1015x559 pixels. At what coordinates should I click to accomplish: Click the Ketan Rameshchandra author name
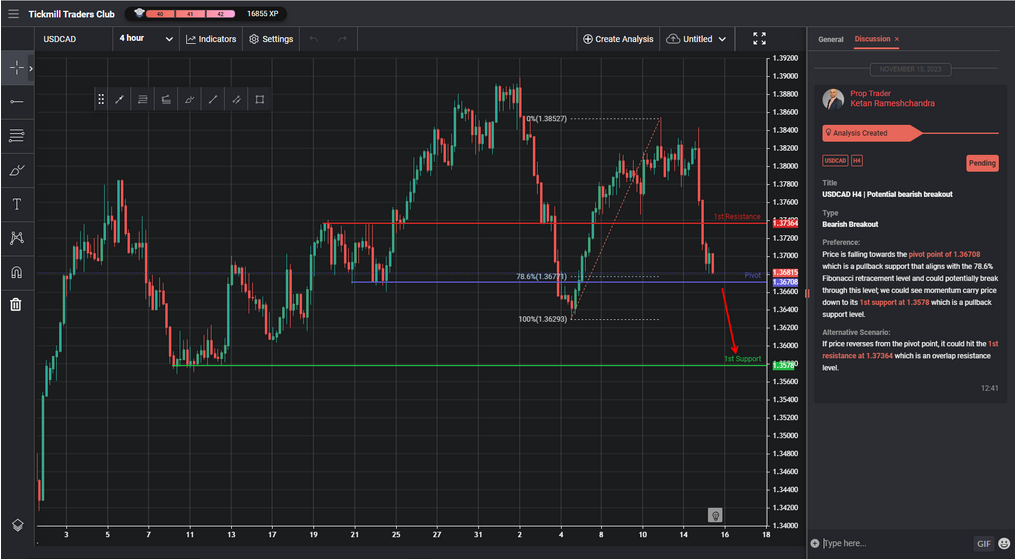[892, 104]
